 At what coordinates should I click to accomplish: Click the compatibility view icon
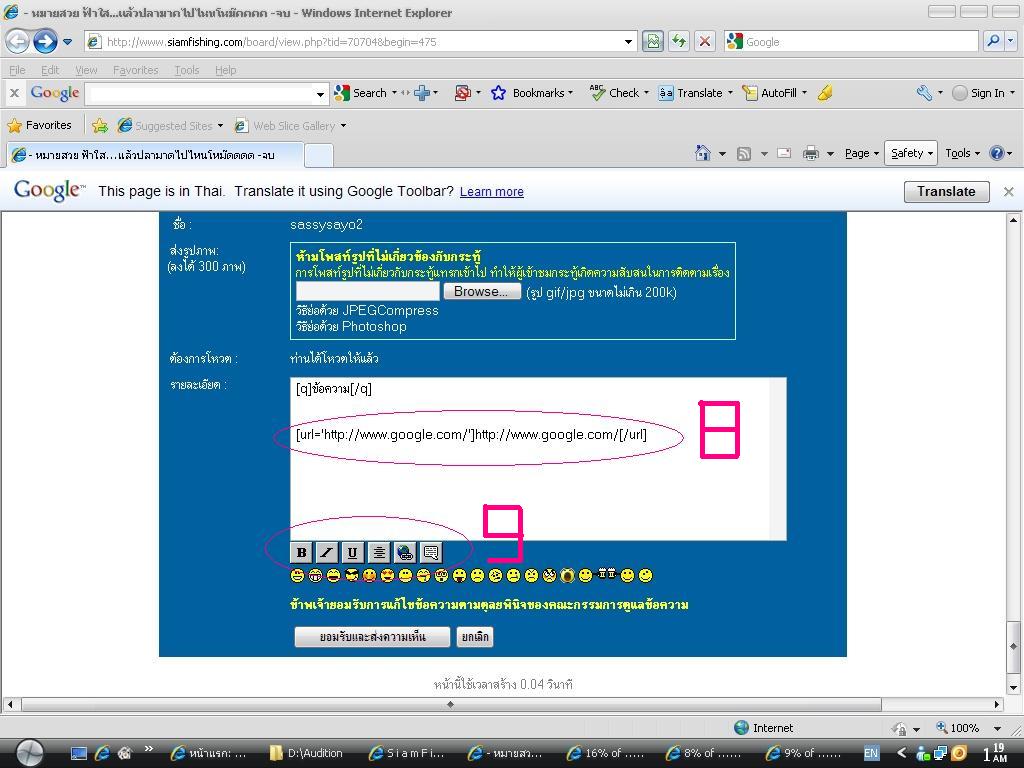652,42
